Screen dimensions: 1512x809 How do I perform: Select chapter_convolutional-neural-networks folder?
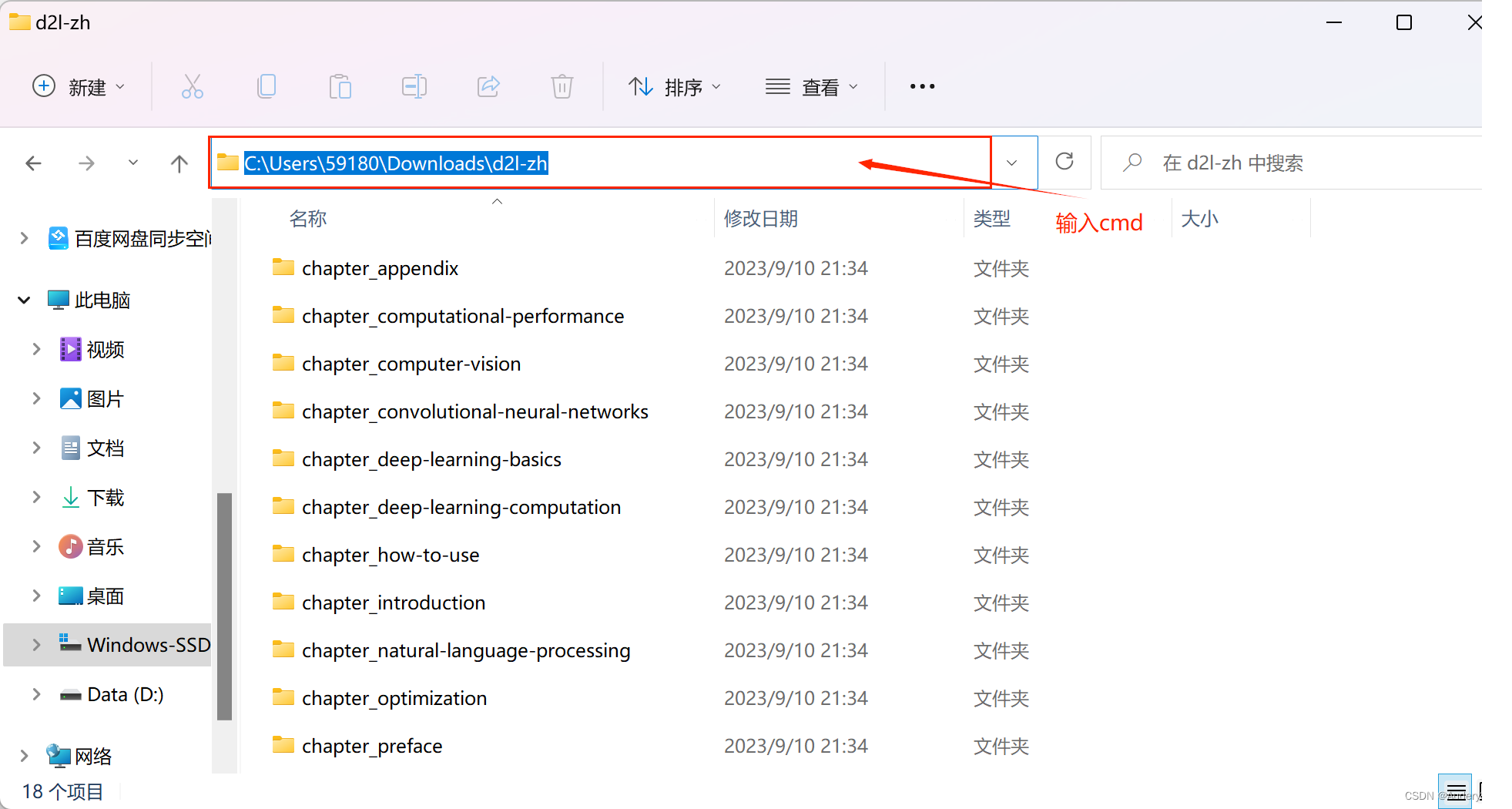[475, 411]
